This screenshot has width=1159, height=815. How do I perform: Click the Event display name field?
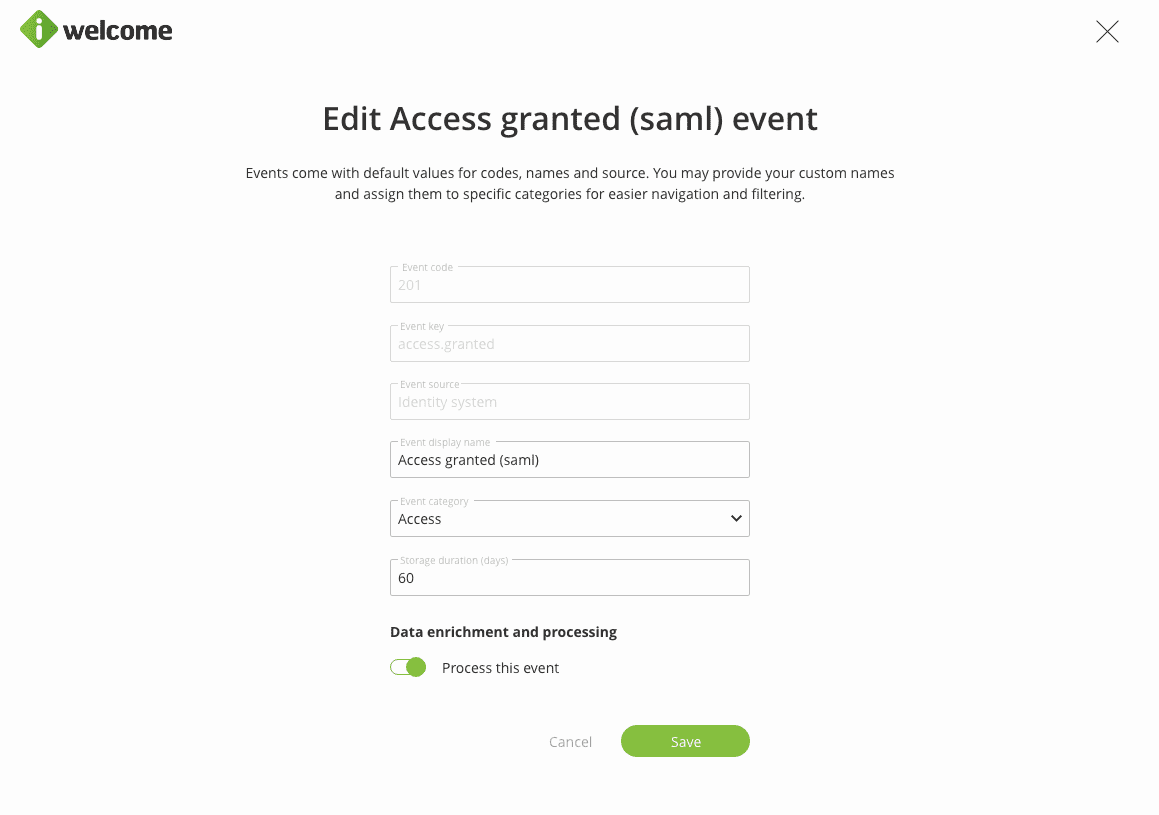tap(569, 460)
